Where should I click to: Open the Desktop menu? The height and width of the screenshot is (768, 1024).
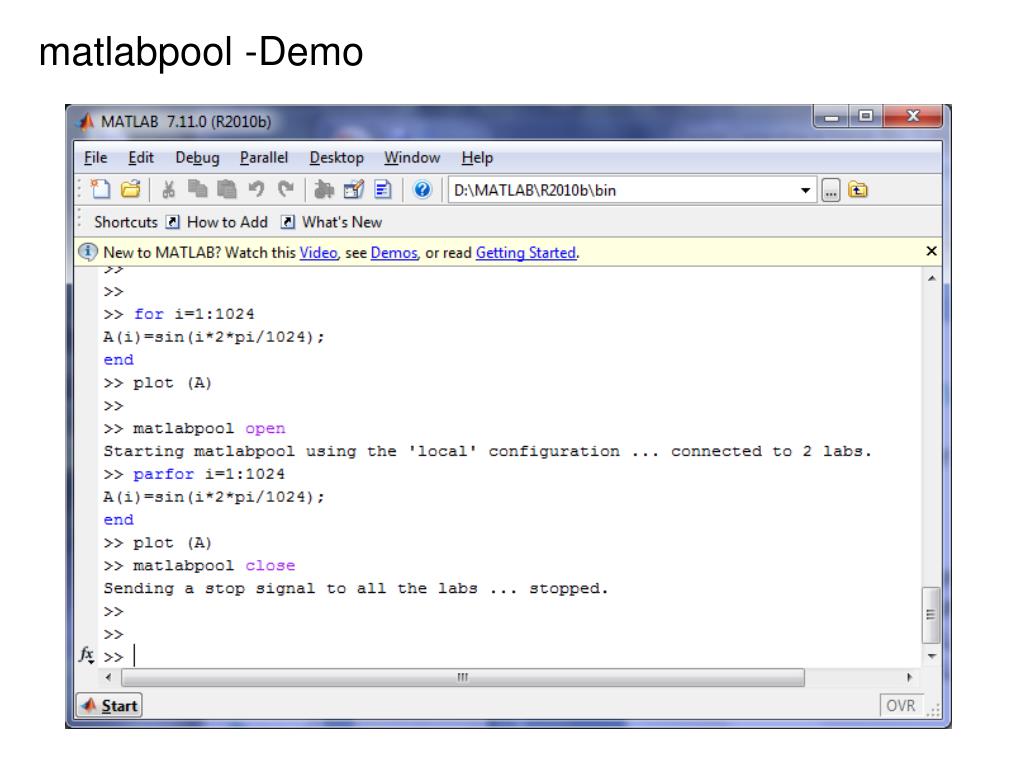(x=336, y=157)
